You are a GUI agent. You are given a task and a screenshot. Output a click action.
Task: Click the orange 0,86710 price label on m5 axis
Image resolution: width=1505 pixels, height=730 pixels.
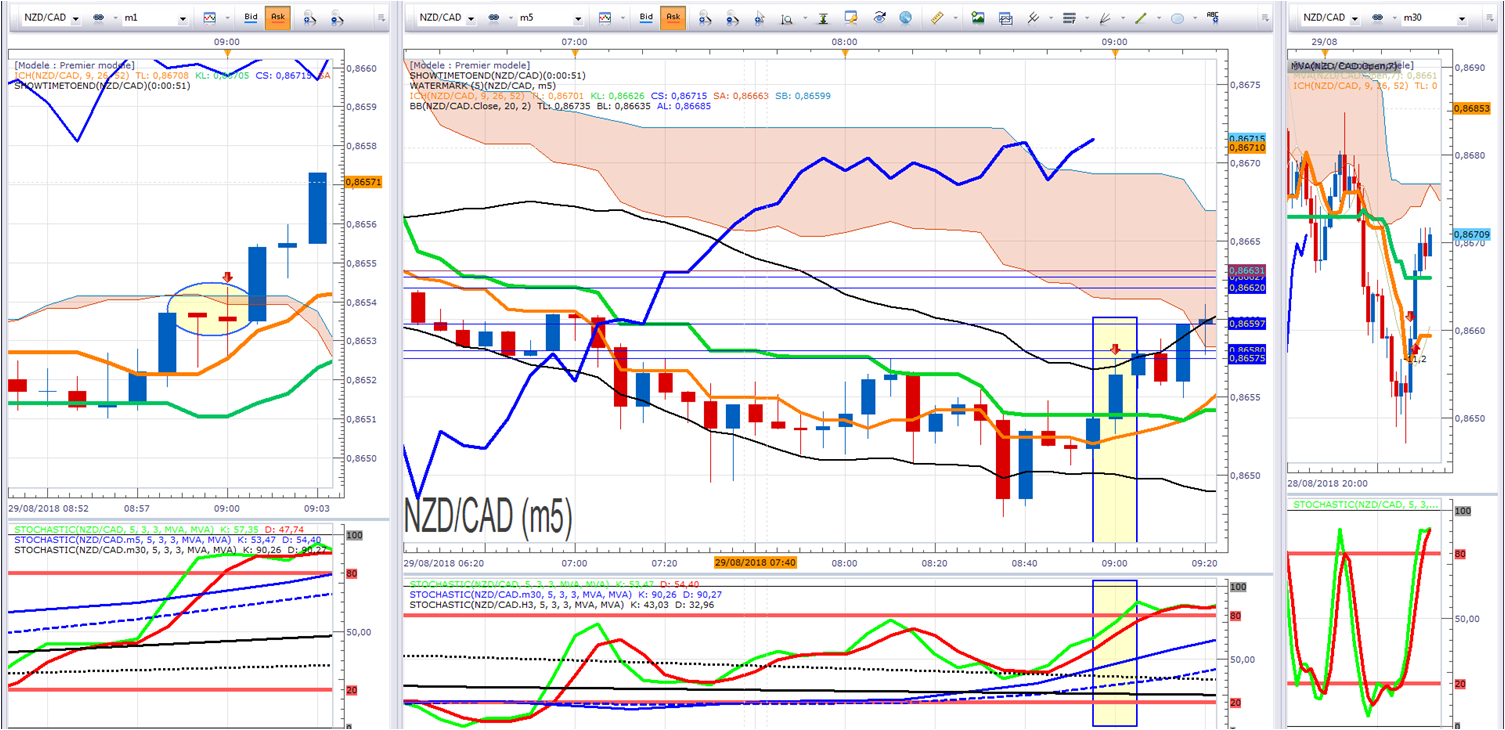[x=1246, y=147]
